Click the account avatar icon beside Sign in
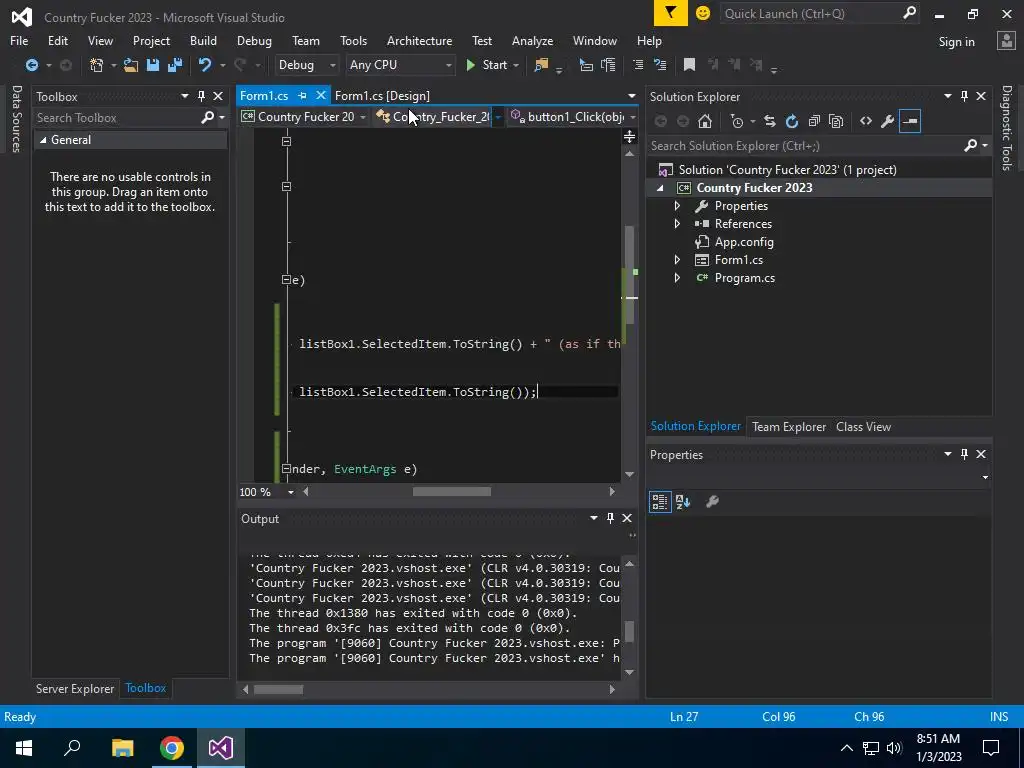 [x=1006, y=41]
